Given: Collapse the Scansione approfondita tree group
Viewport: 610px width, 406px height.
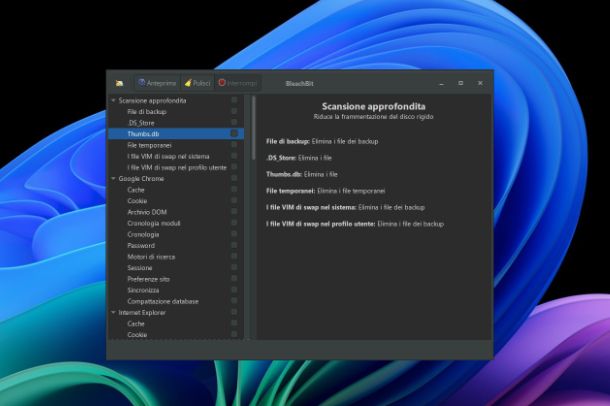Looking at the screenshot, I should (114, 101).
